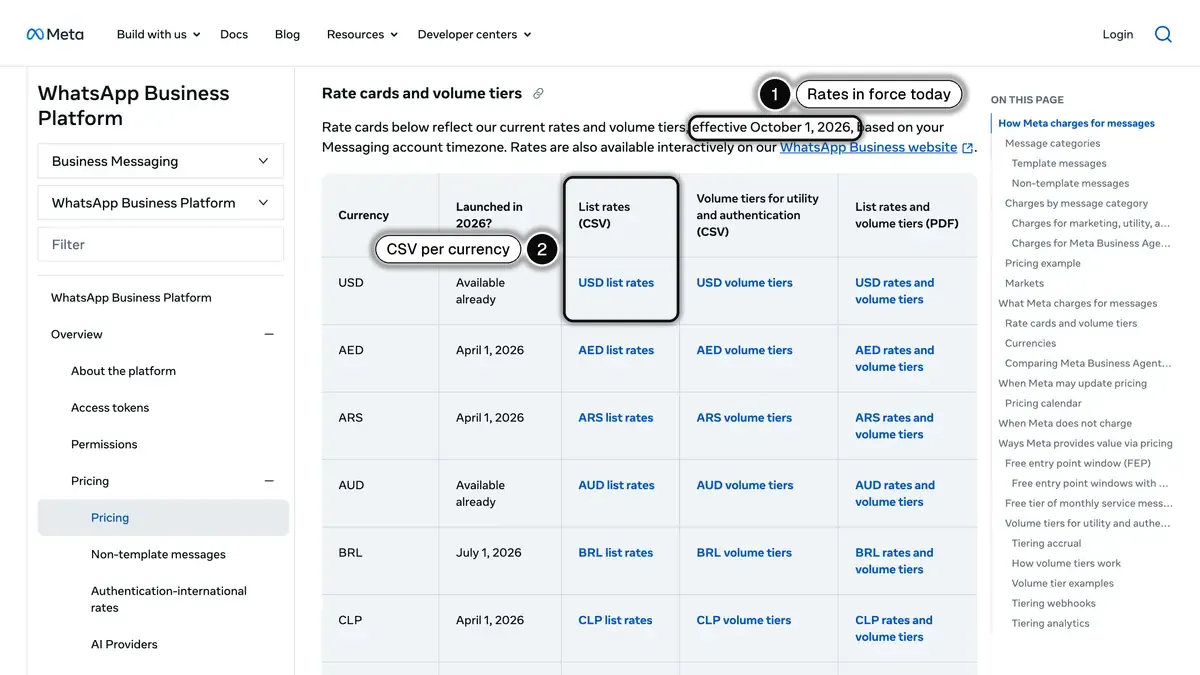Download BRL list rates CSV

click(x=616, y=553)
